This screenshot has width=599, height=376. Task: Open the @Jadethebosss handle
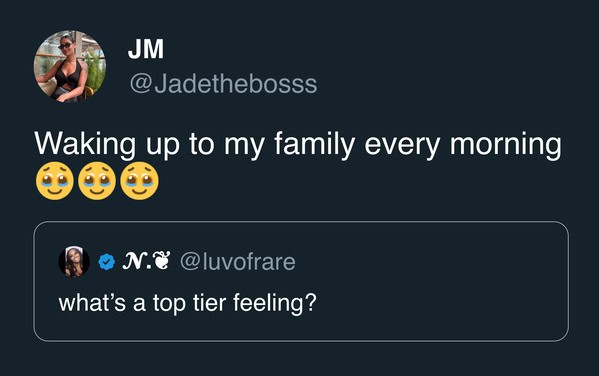(x=223, y=84)
